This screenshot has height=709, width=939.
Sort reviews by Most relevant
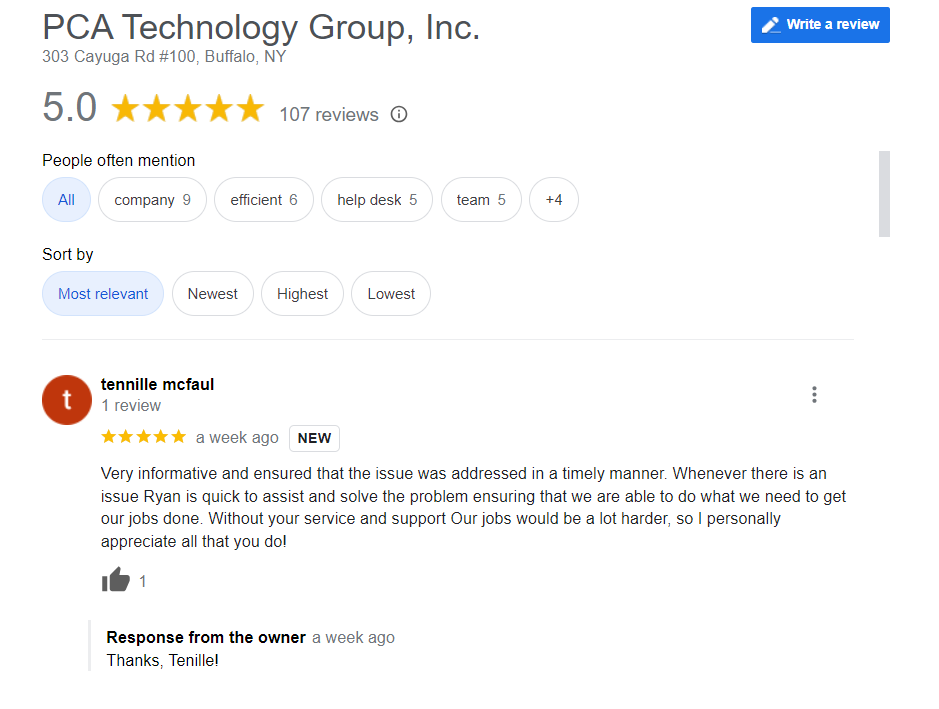click(x=103, y=294)
